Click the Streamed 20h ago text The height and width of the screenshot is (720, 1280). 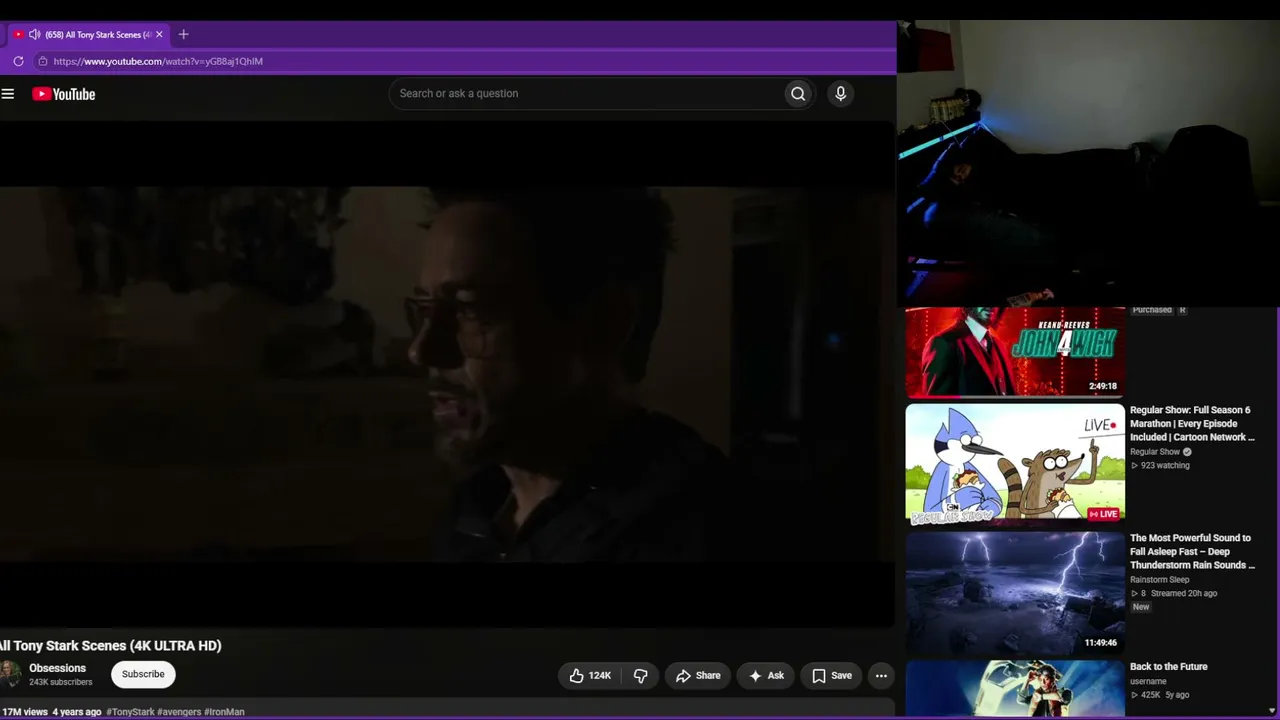(x=1184, y=594)
